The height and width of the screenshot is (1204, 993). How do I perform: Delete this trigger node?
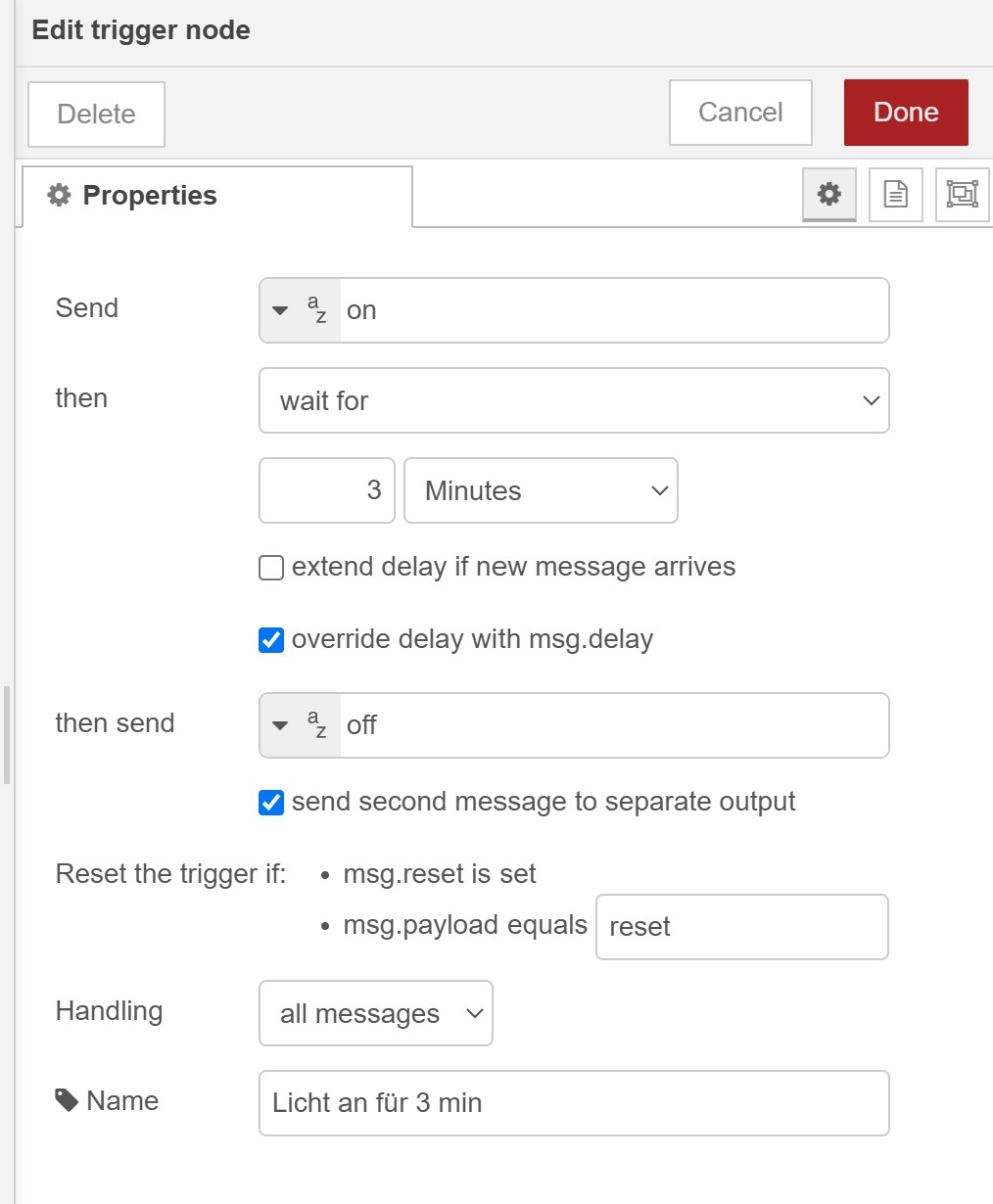coord(96,115)
